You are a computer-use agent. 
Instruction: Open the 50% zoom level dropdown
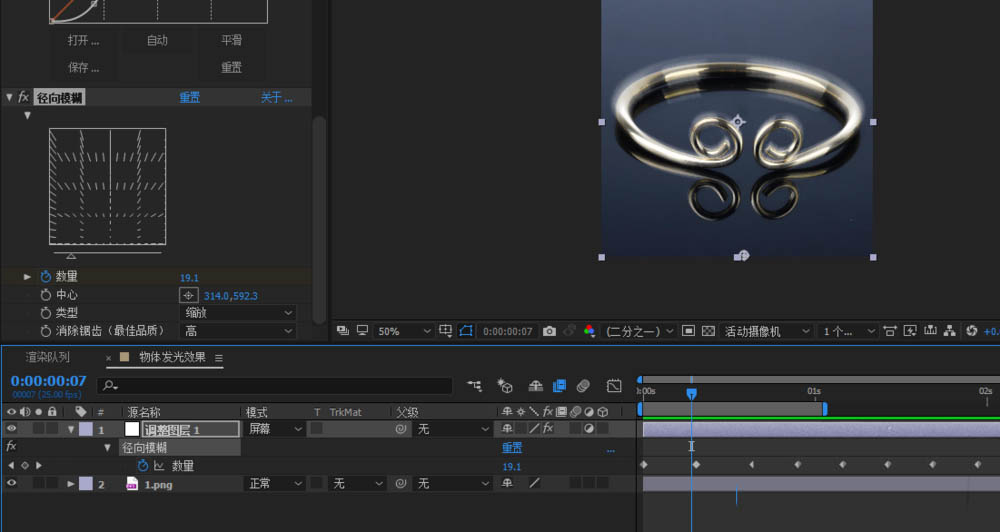tap(405, 331)
